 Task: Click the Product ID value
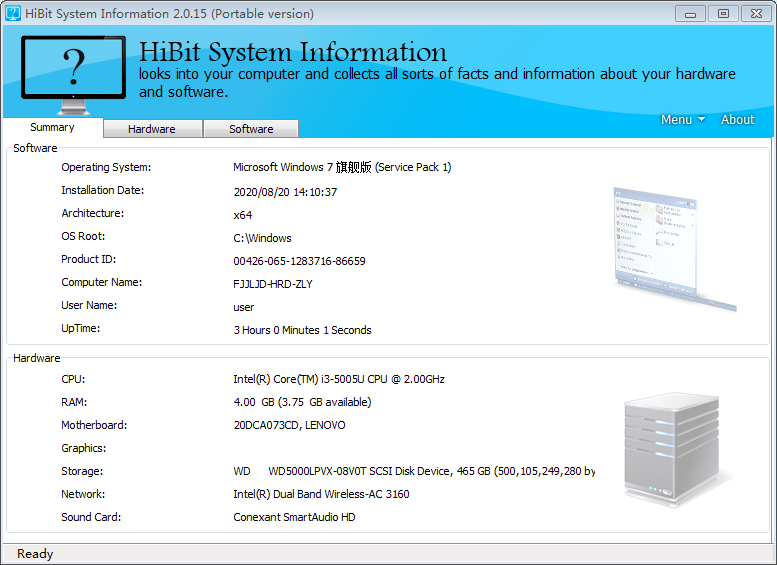tap(299, 261)
